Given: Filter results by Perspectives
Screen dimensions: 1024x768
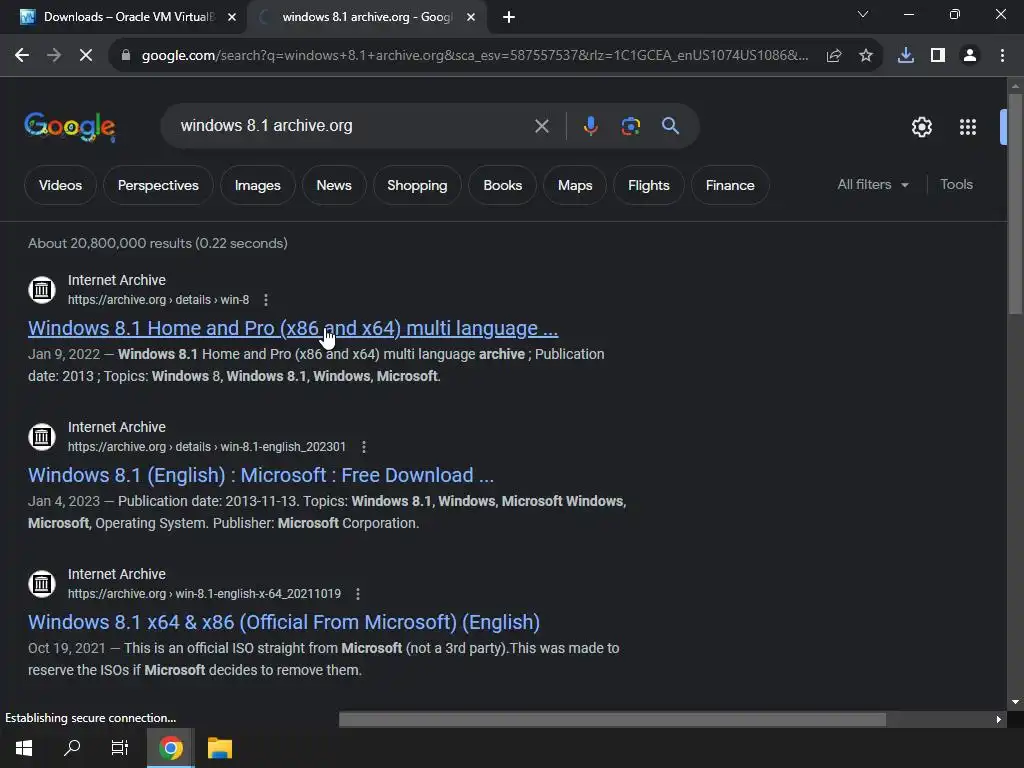Looking at the screenshot, I should 158,185.
